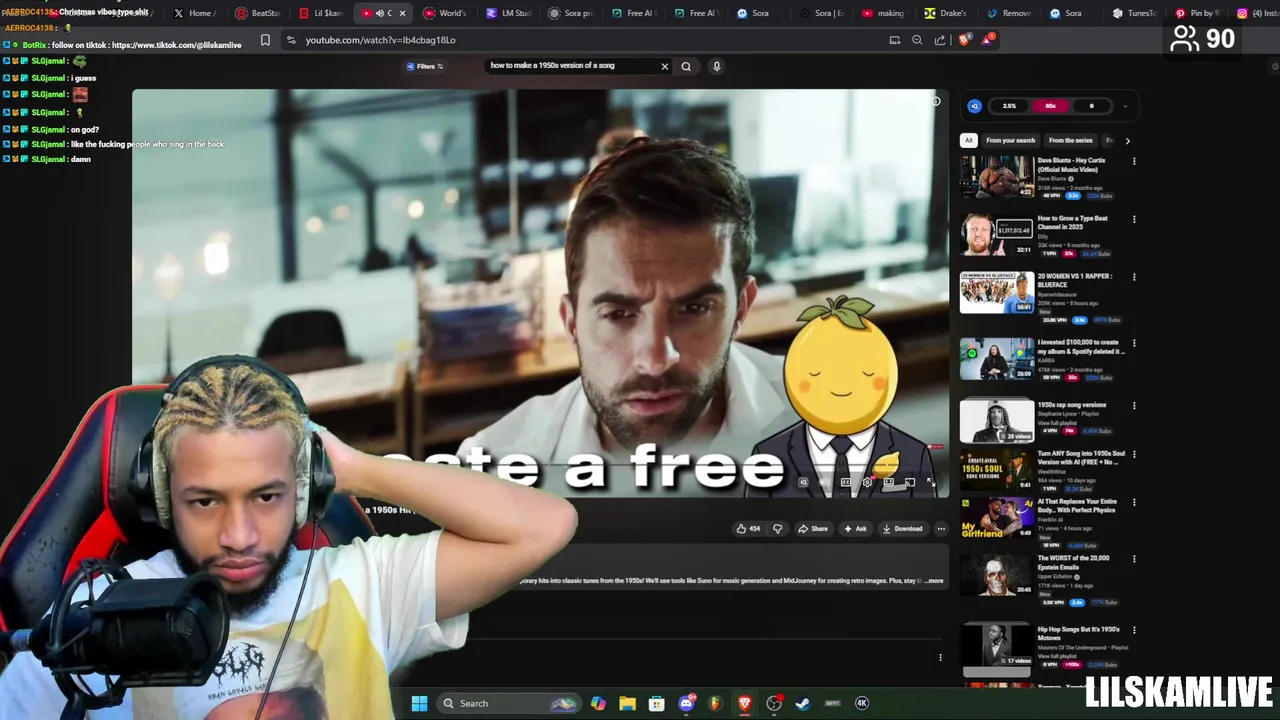The image size is (1280, 720).
Task: Open Dave Blunts Hey Curtis video thumbnail
Action: tap(997, 177)
